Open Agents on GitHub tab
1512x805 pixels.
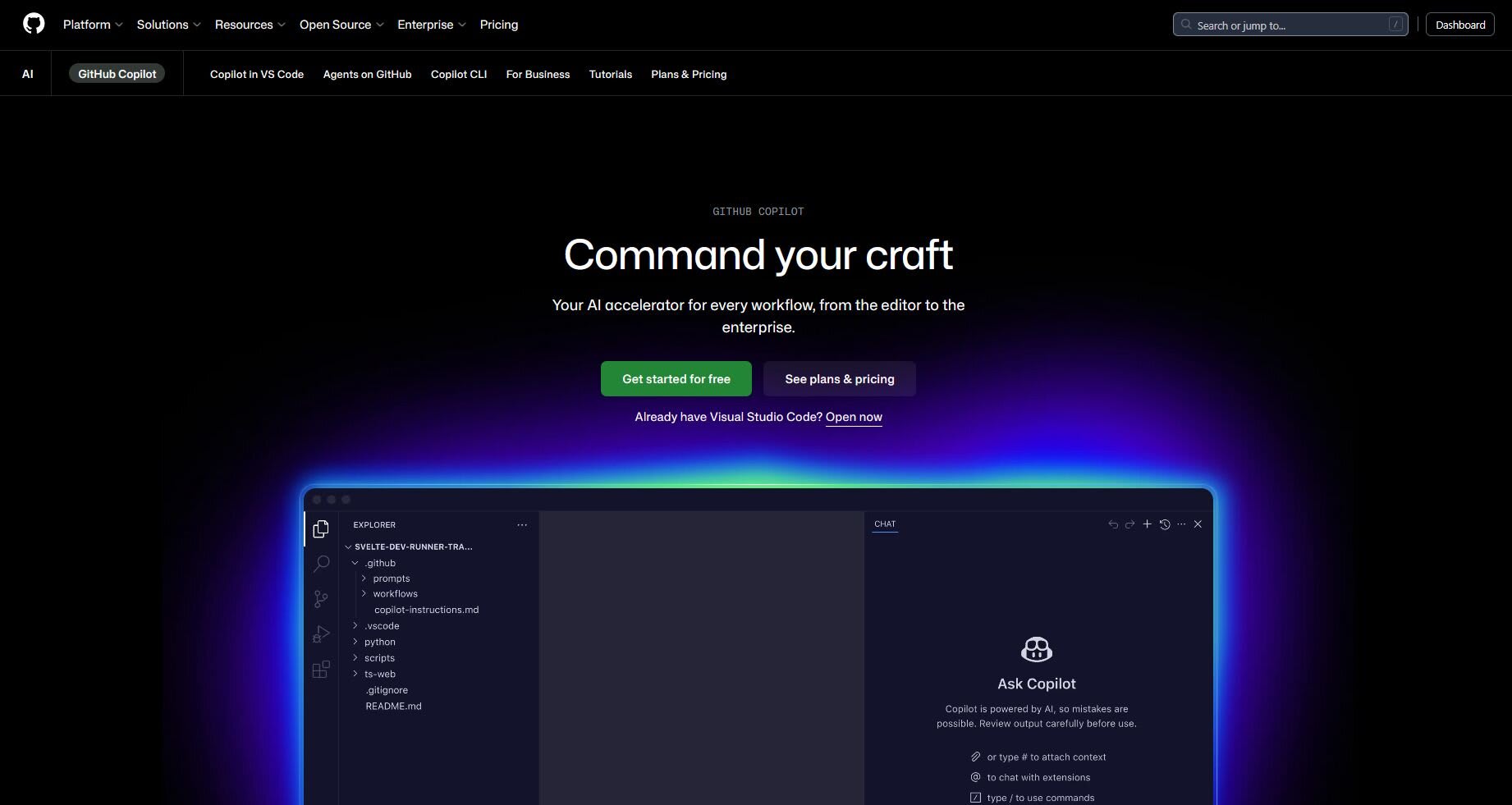point(367,74)
